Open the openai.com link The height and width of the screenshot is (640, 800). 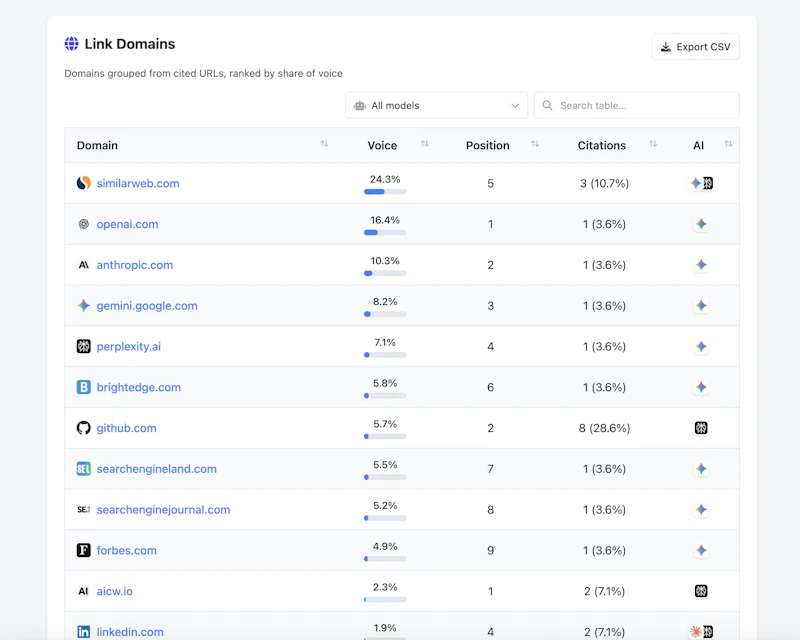[x=127, y=224]
